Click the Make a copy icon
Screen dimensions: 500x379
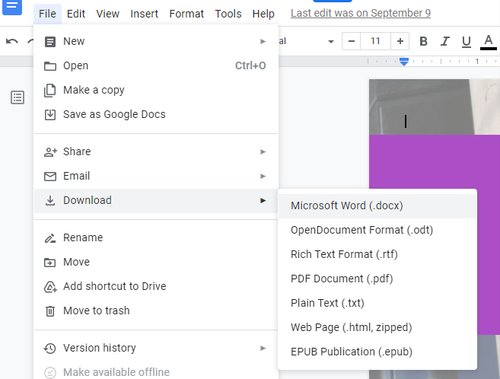coord(50,90)
